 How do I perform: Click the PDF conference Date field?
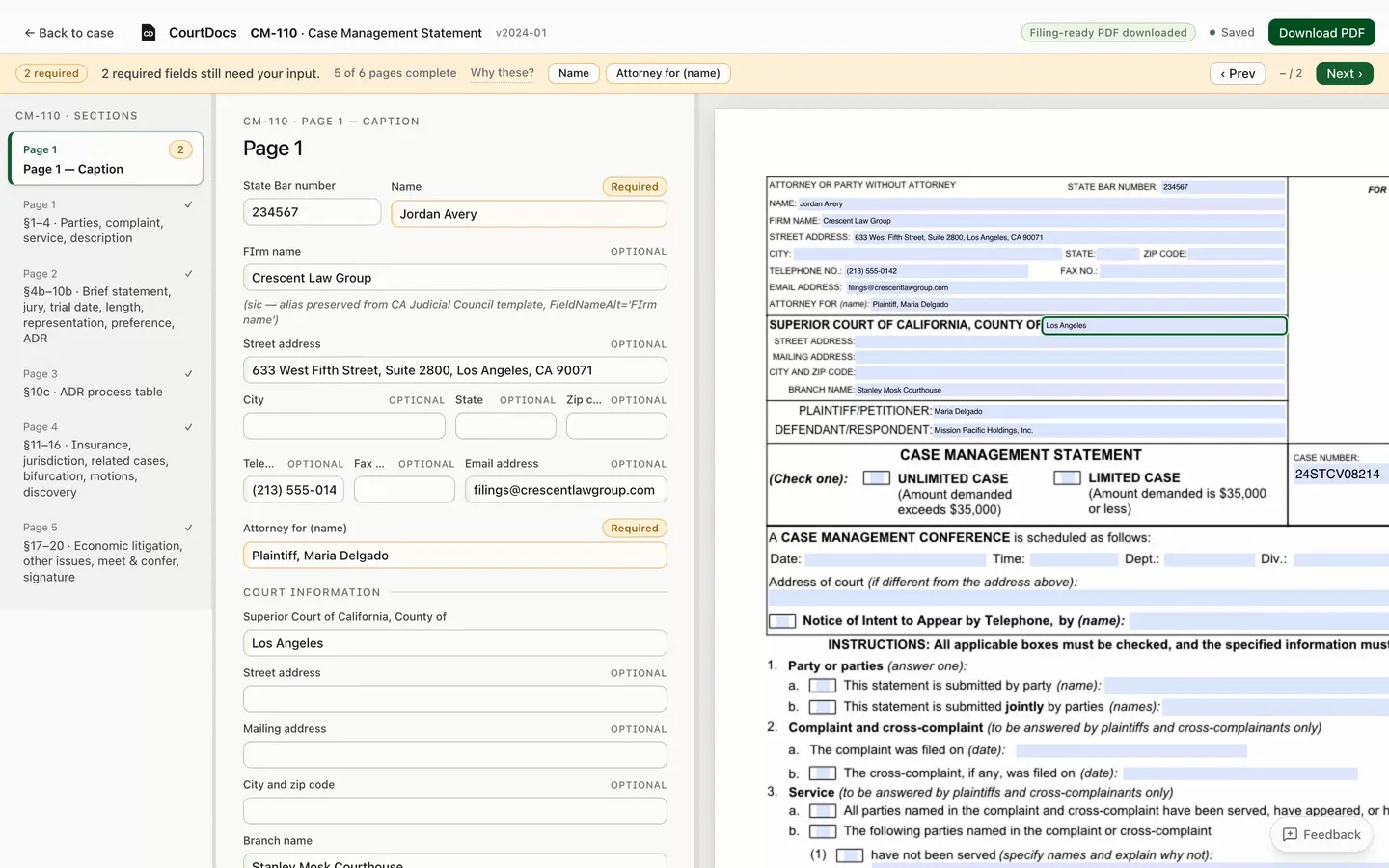[894, 559]
